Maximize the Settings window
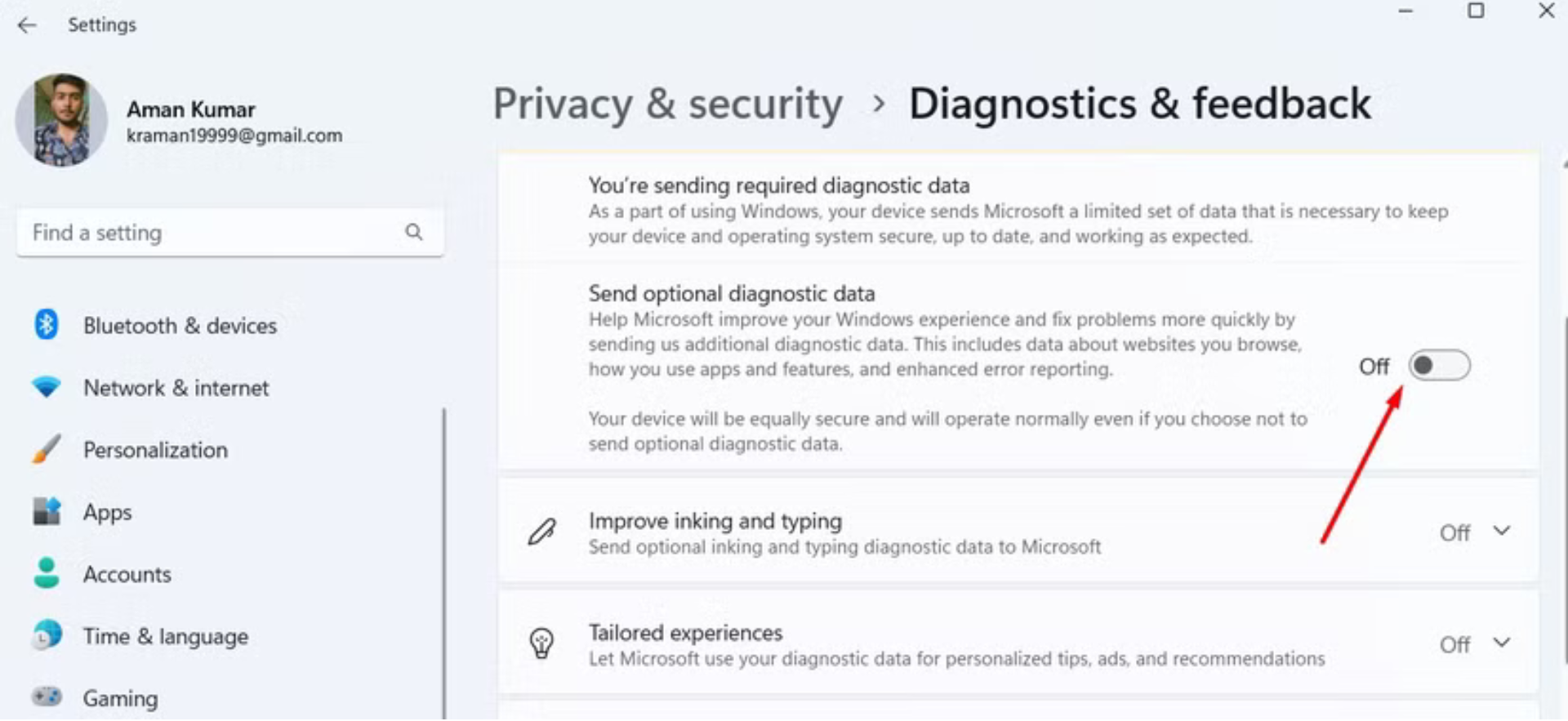This screenshot has height=721, width=1568. click(1476, 11)
